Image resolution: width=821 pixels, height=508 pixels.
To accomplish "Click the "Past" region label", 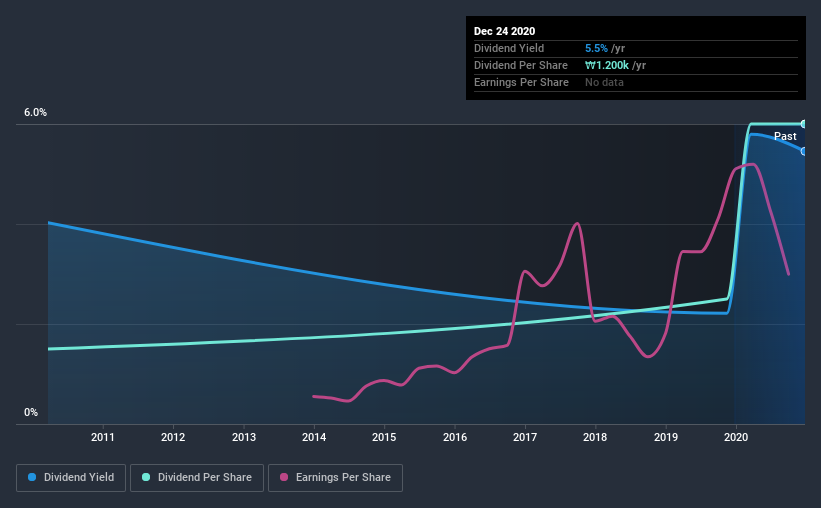I will (785, 136).
